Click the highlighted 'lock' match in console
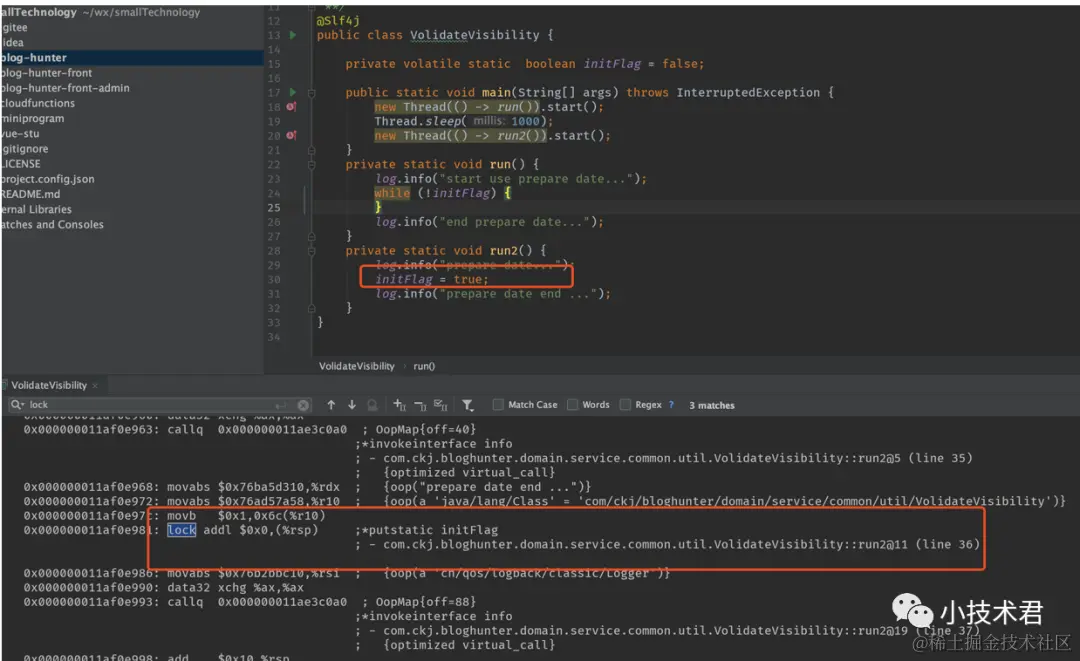 [182, 530]
